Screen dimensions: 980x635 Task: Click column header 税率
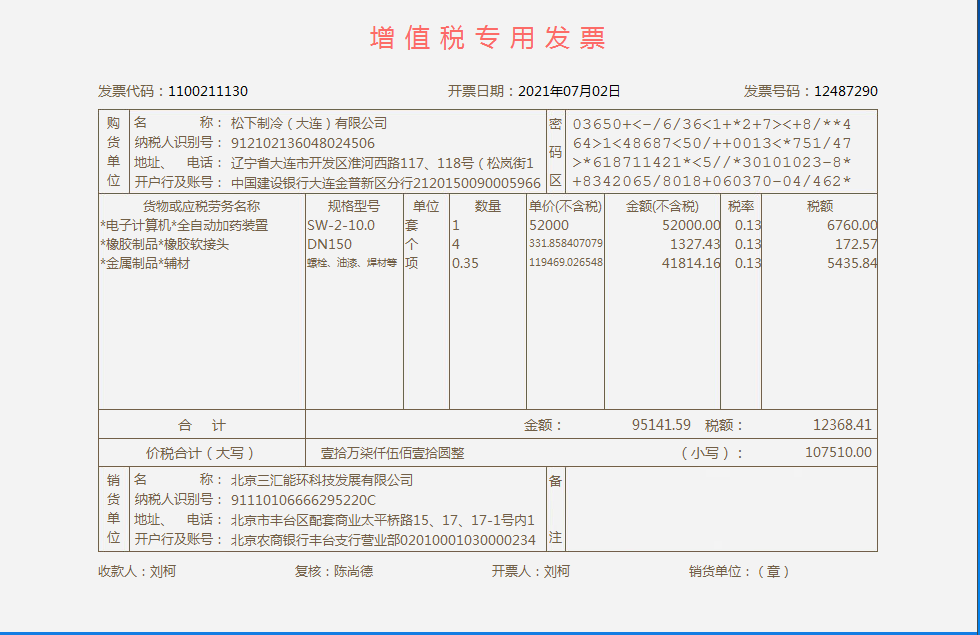tap(741, 206)
